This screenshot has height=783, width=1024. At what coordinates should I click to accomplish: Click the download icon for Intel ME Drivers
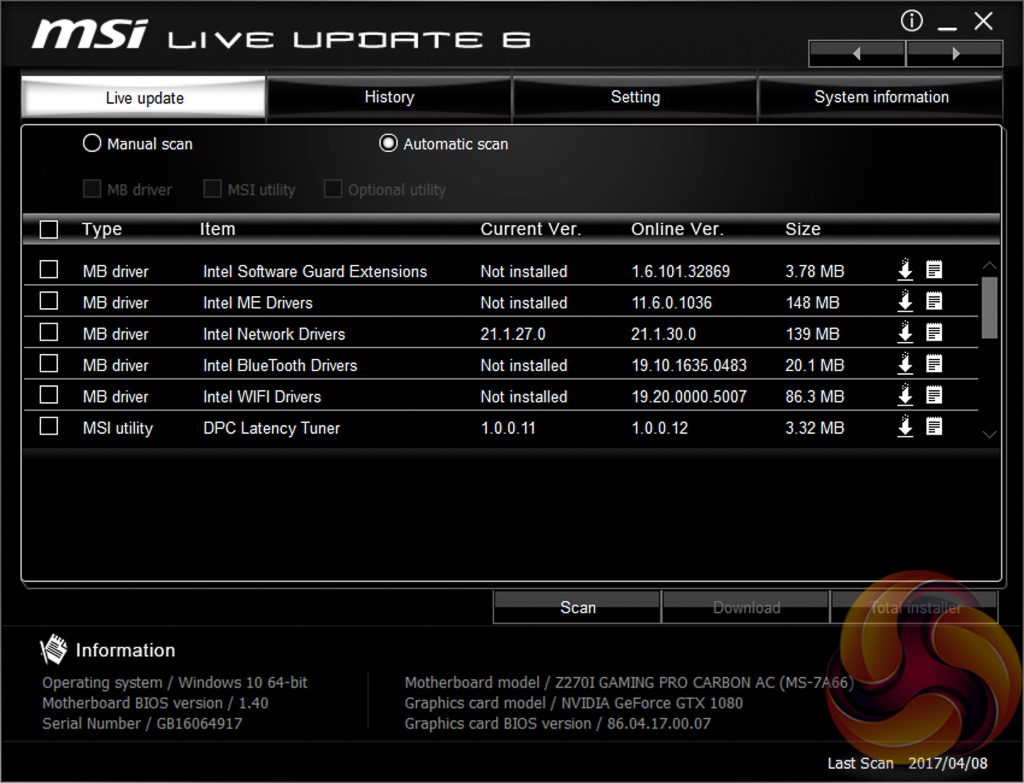(905, 301)
